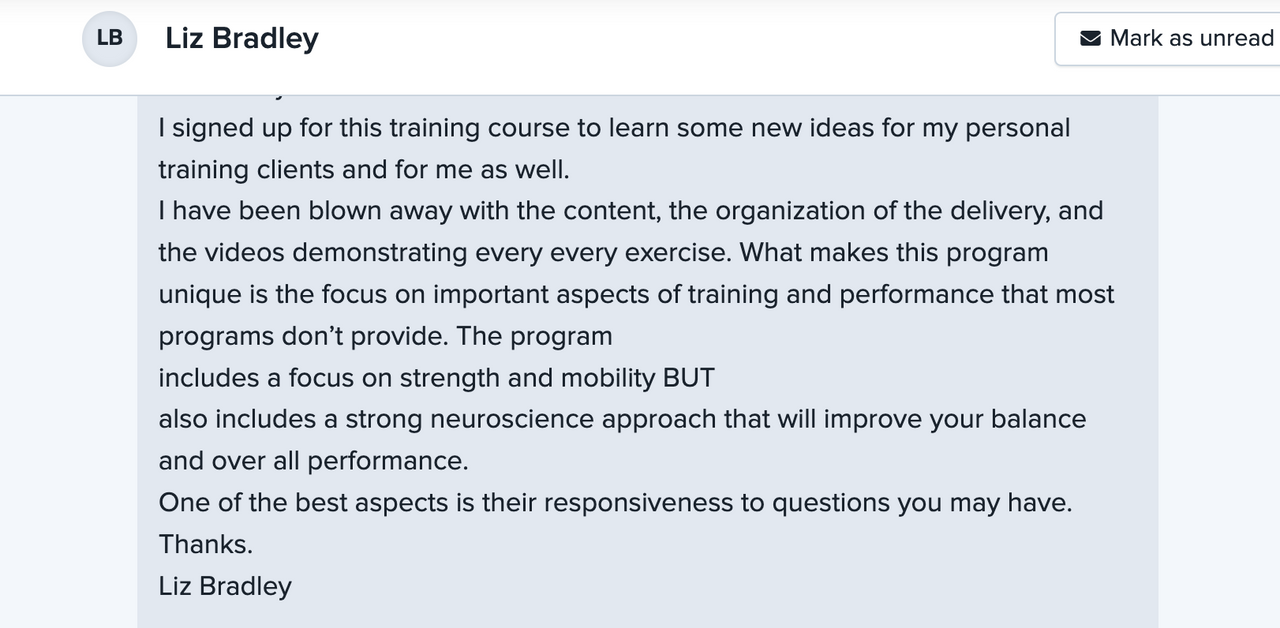Click text "and over all performance."

(313, 461)
